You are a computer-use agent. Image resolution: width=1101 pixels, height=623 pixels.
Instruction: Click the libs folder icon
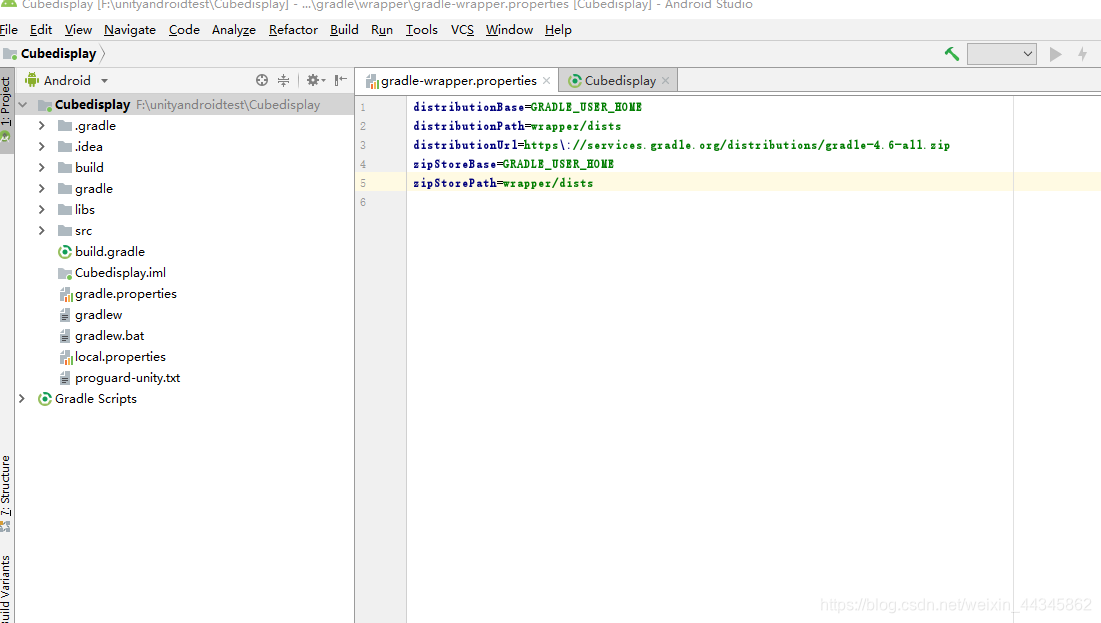65,209
